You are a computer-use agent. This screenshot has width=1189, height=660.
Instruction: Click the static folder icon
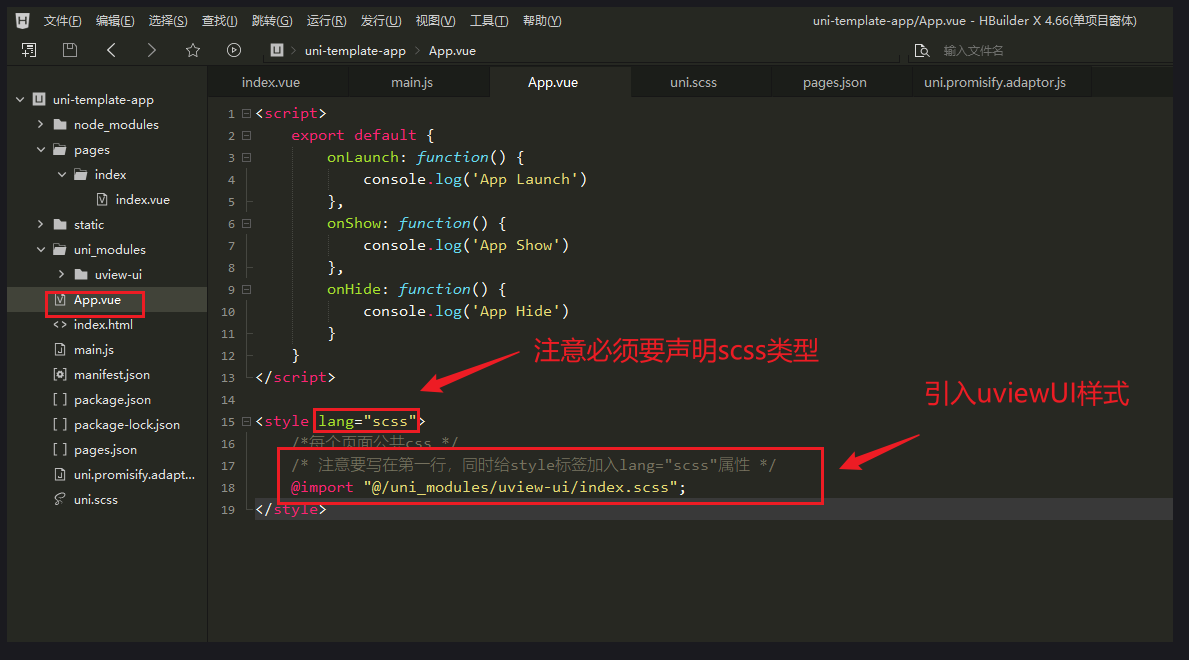60,225
